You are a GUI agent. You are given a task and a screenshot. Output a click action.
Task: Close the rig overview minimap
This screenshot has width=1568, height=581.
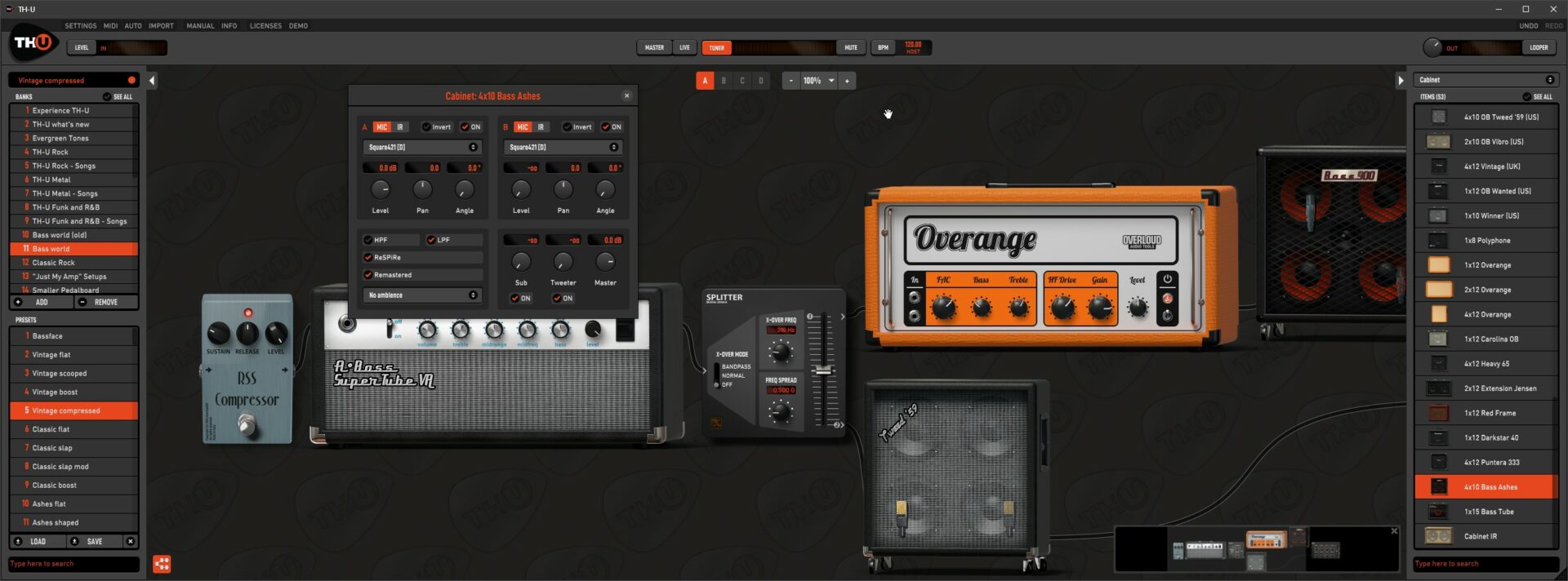coord(1394,531)
